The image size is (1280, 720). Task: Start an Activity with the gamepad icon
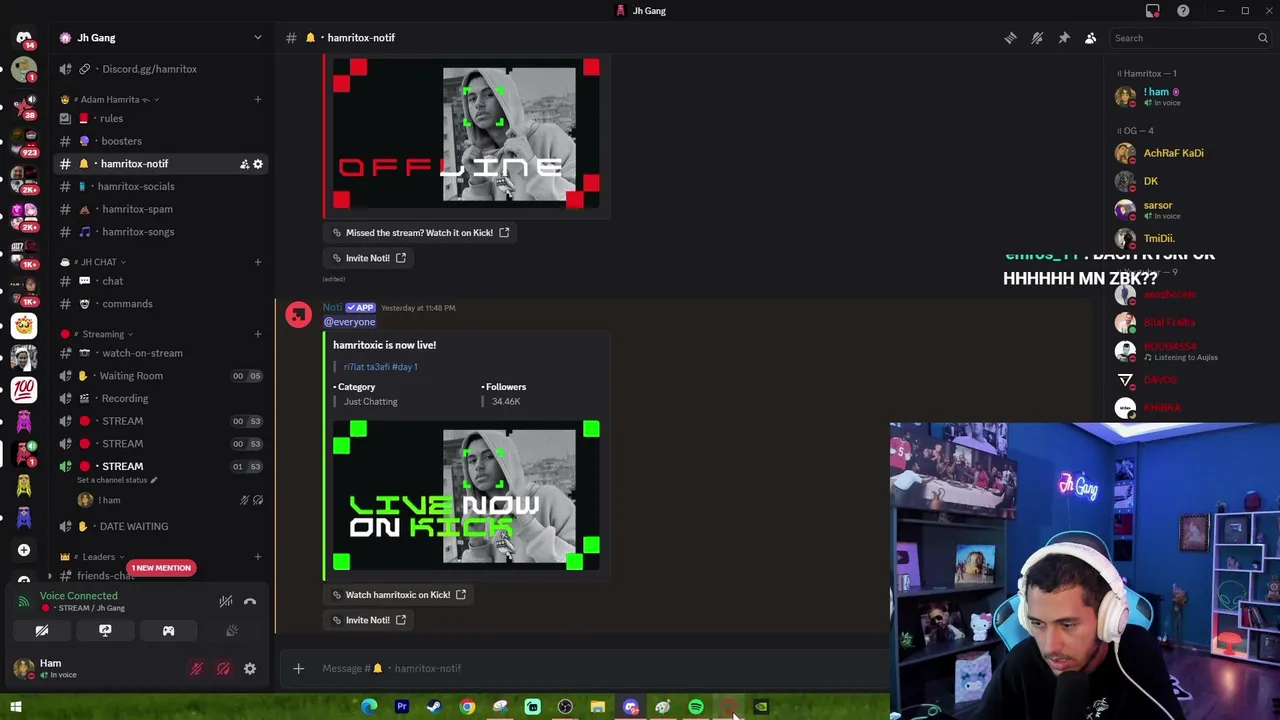click(168, 631)
